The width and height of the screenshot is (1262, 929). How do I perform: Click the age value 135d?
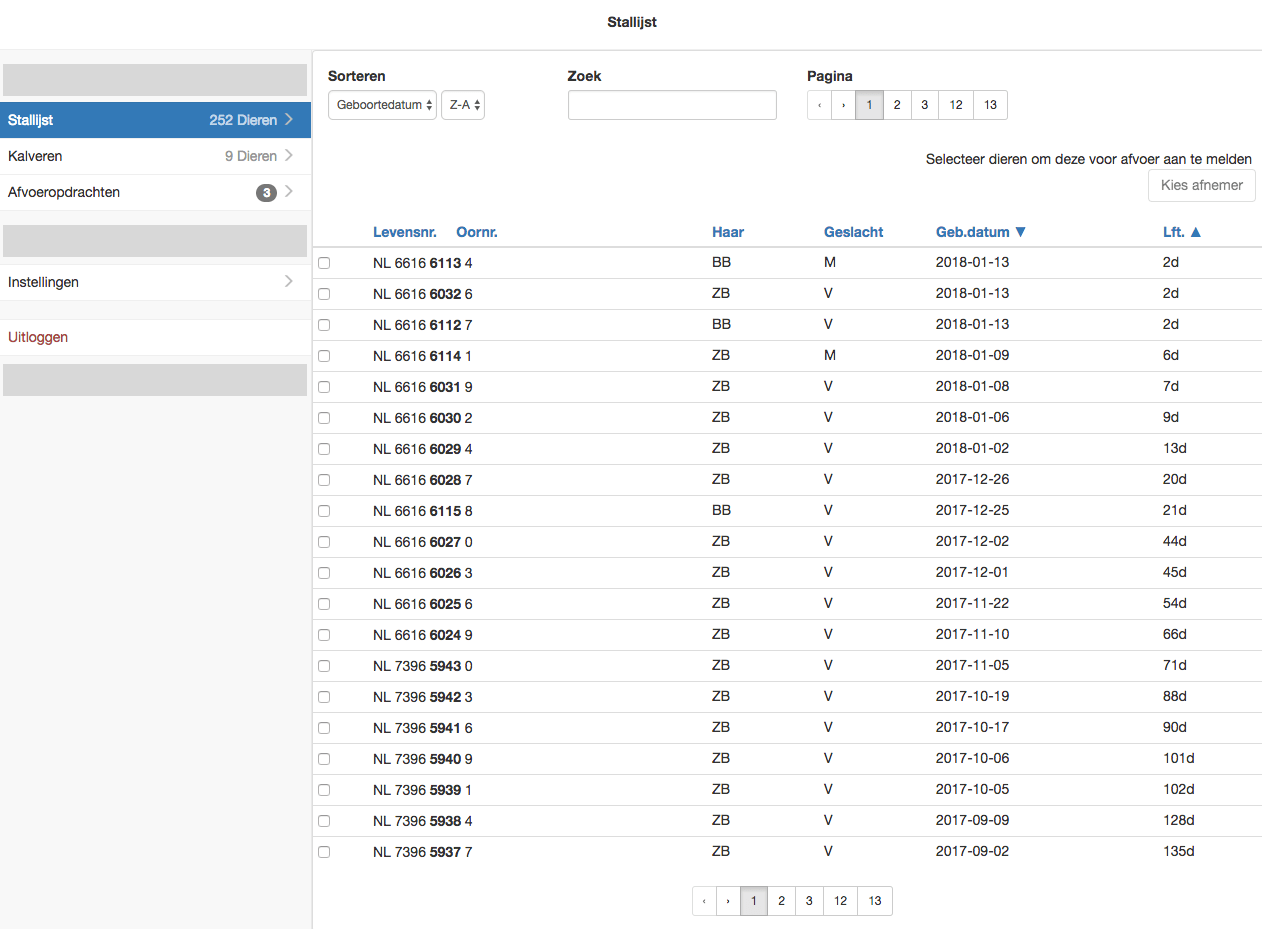1179,851
